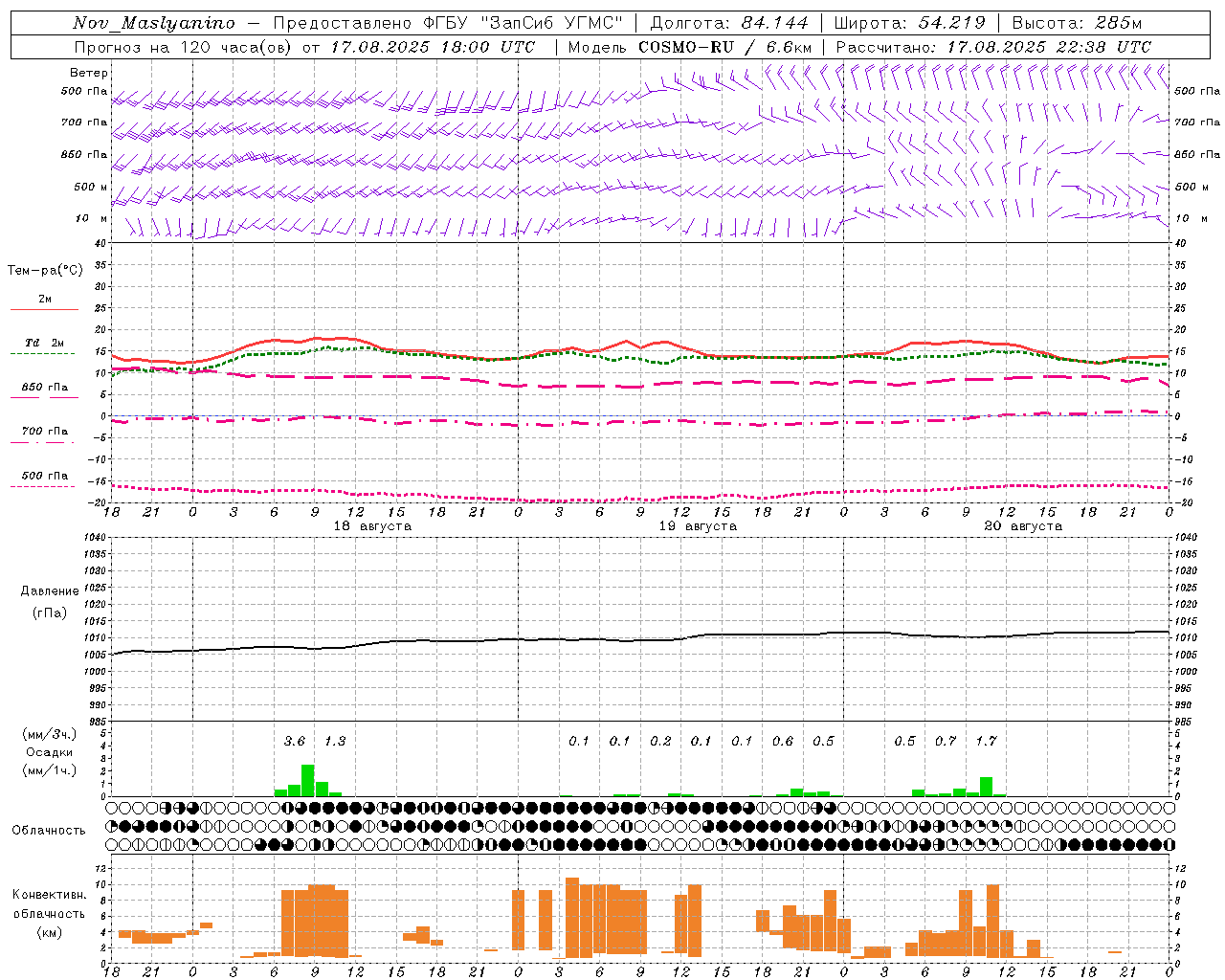Click the '18 августа' date label

(x=372, y=526)
